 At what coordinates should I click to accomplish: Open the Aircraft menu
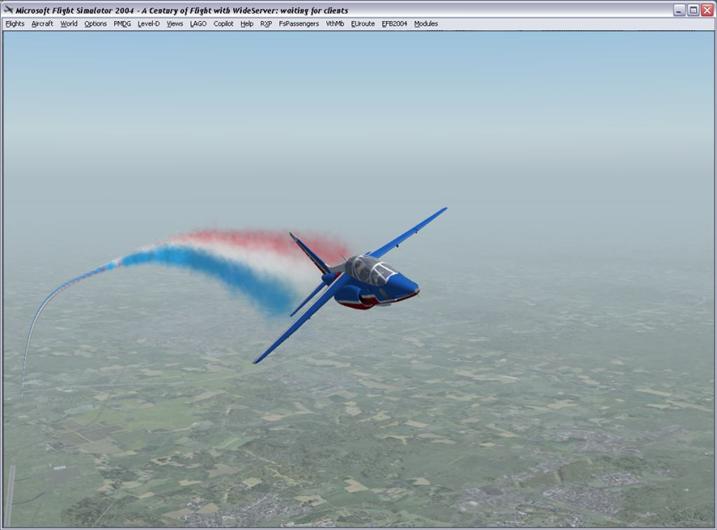coord(42,24)
